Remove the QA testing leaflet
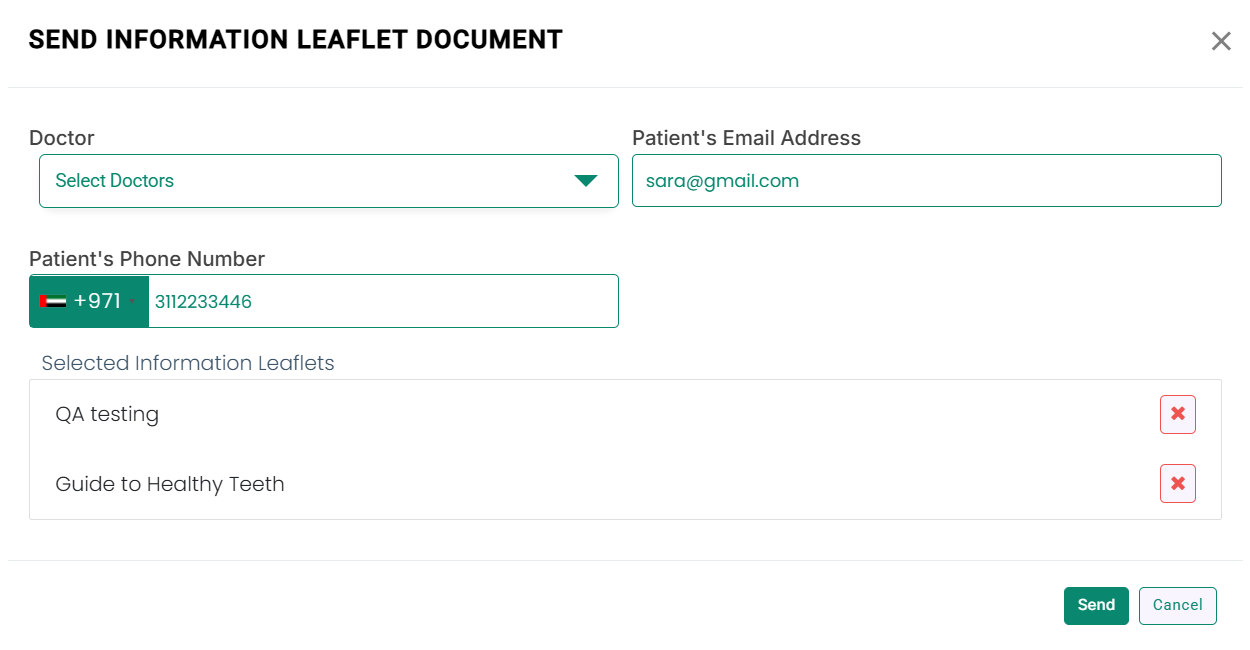The width and height of the screenshot is (1250, 650). [1177, 414]
